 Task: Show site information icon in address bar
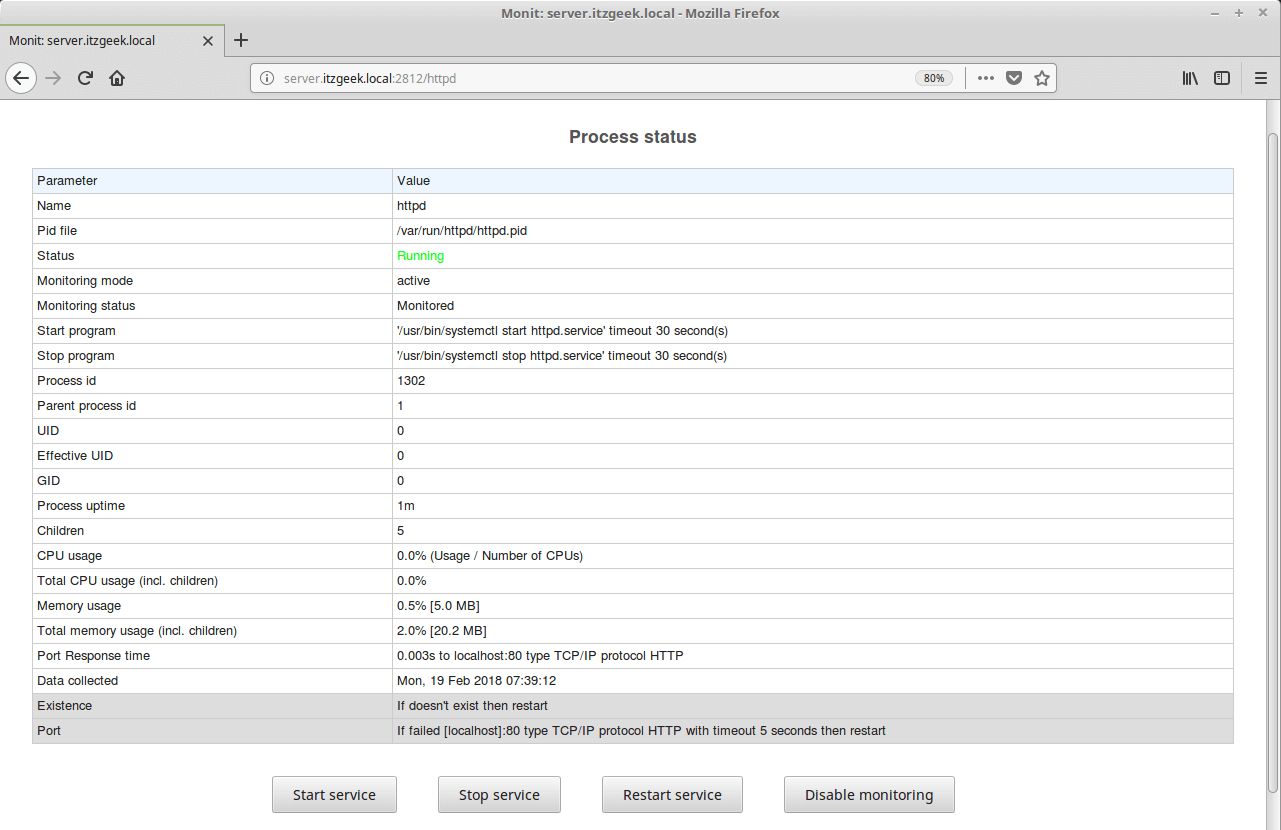click(266, 78)
